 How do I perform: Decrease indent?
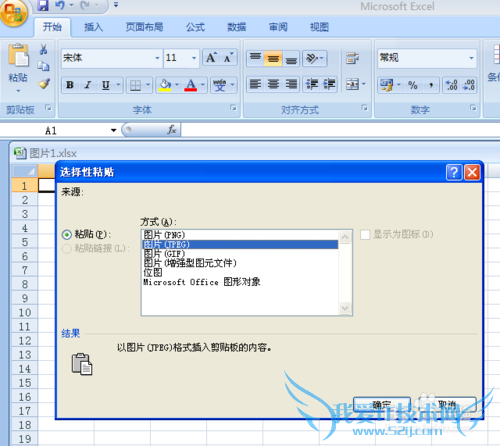click(x=312, y=84)
